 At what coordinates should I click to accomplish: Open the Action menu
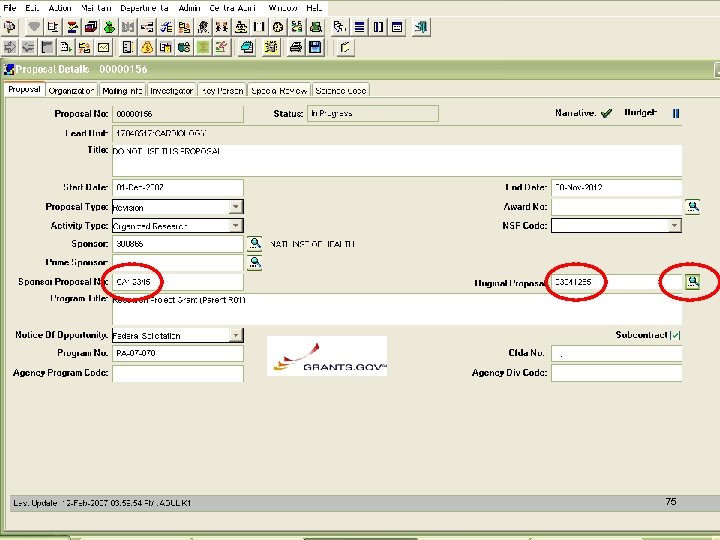60,8
